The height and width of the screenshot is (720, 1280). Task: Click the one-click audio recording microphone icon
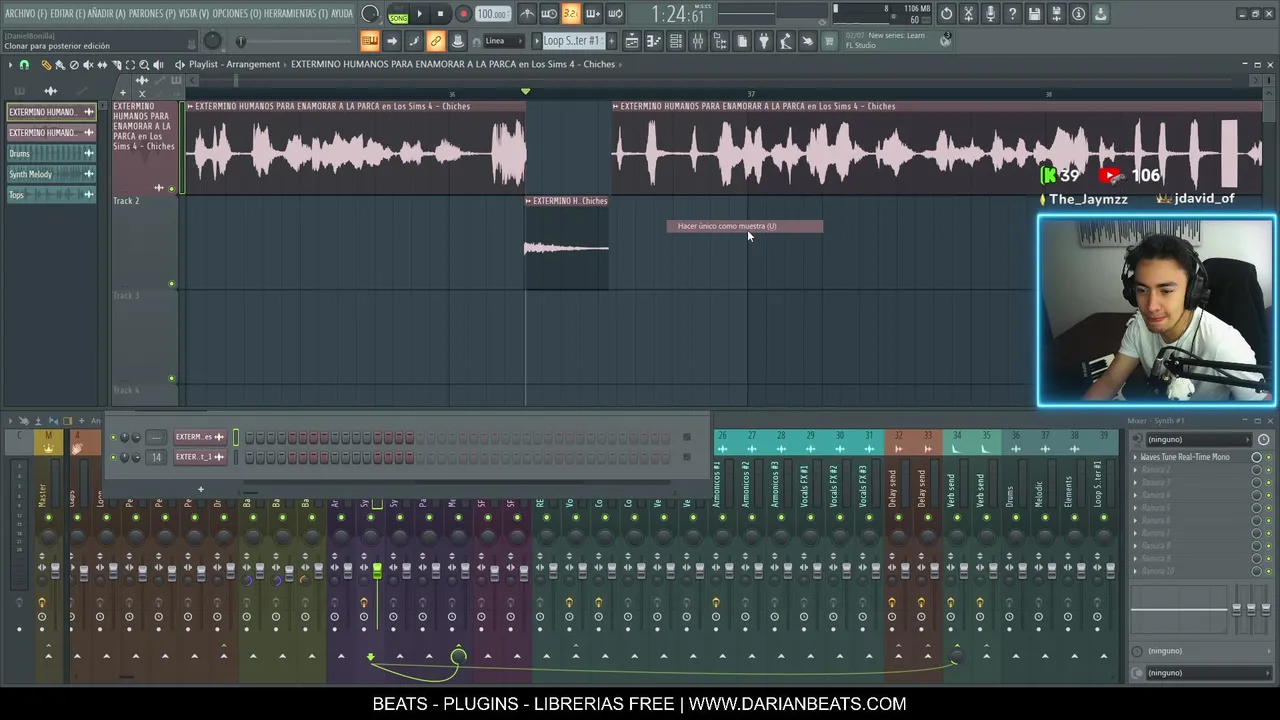(x=990, y=14)
